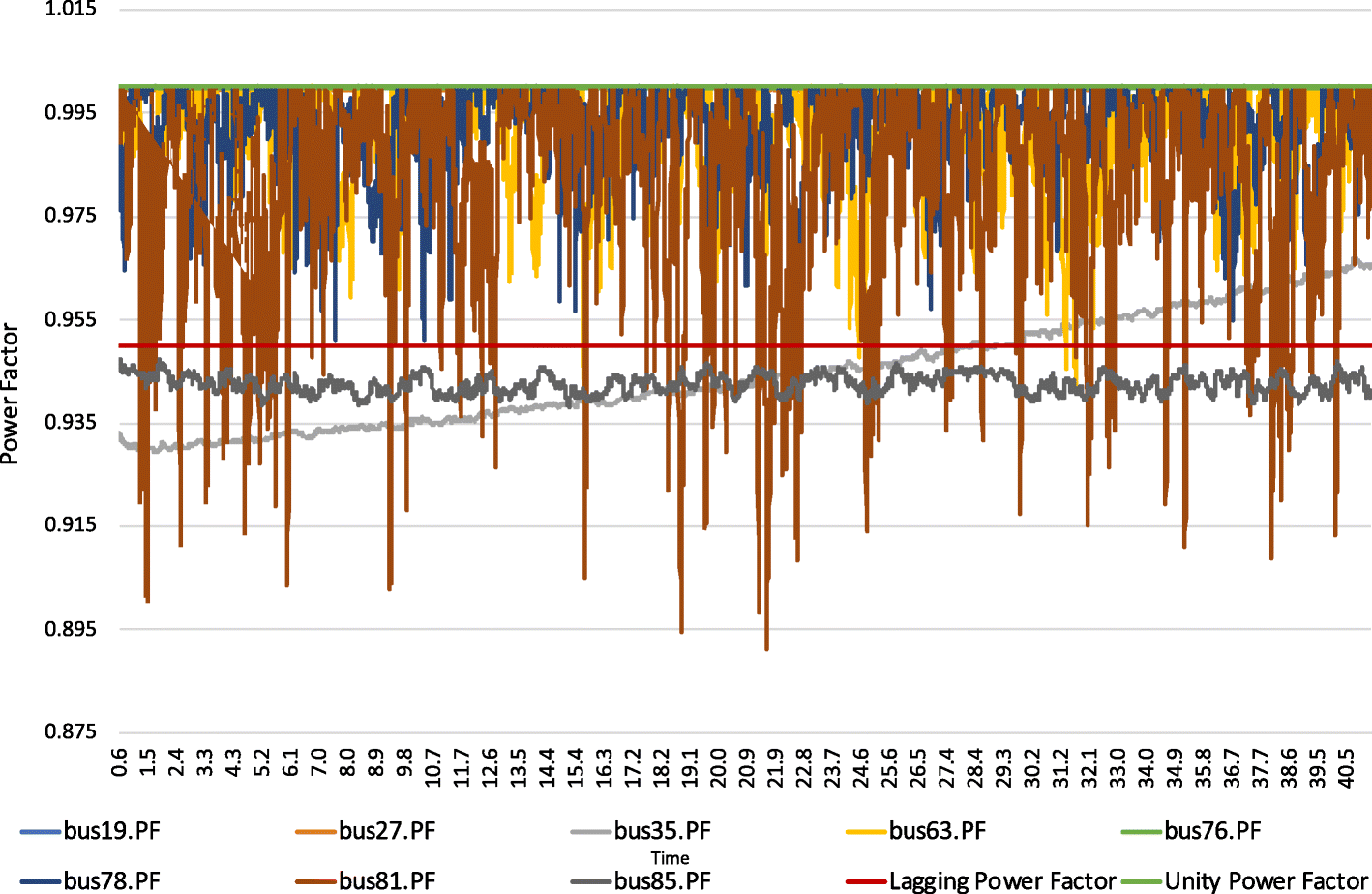This screenshot has width=1372, height=894.
Task: Click the bus63.PF yellow legend line
Action: pos(866,832)
